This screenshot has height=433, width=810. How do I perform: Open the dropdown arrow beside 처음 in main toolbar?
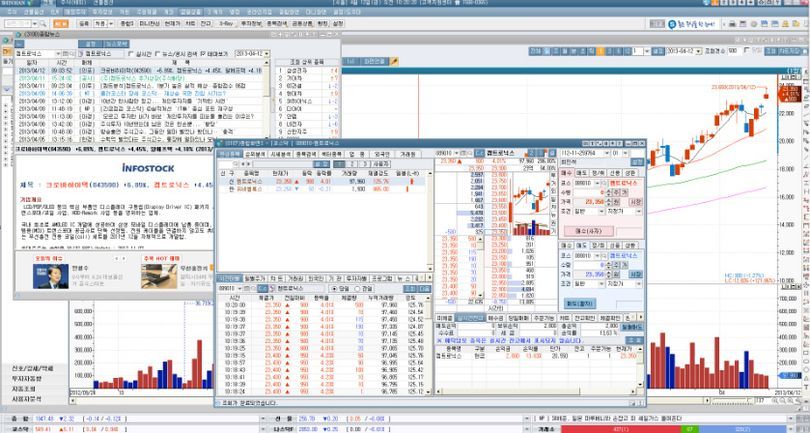click(x=111, y=24)
